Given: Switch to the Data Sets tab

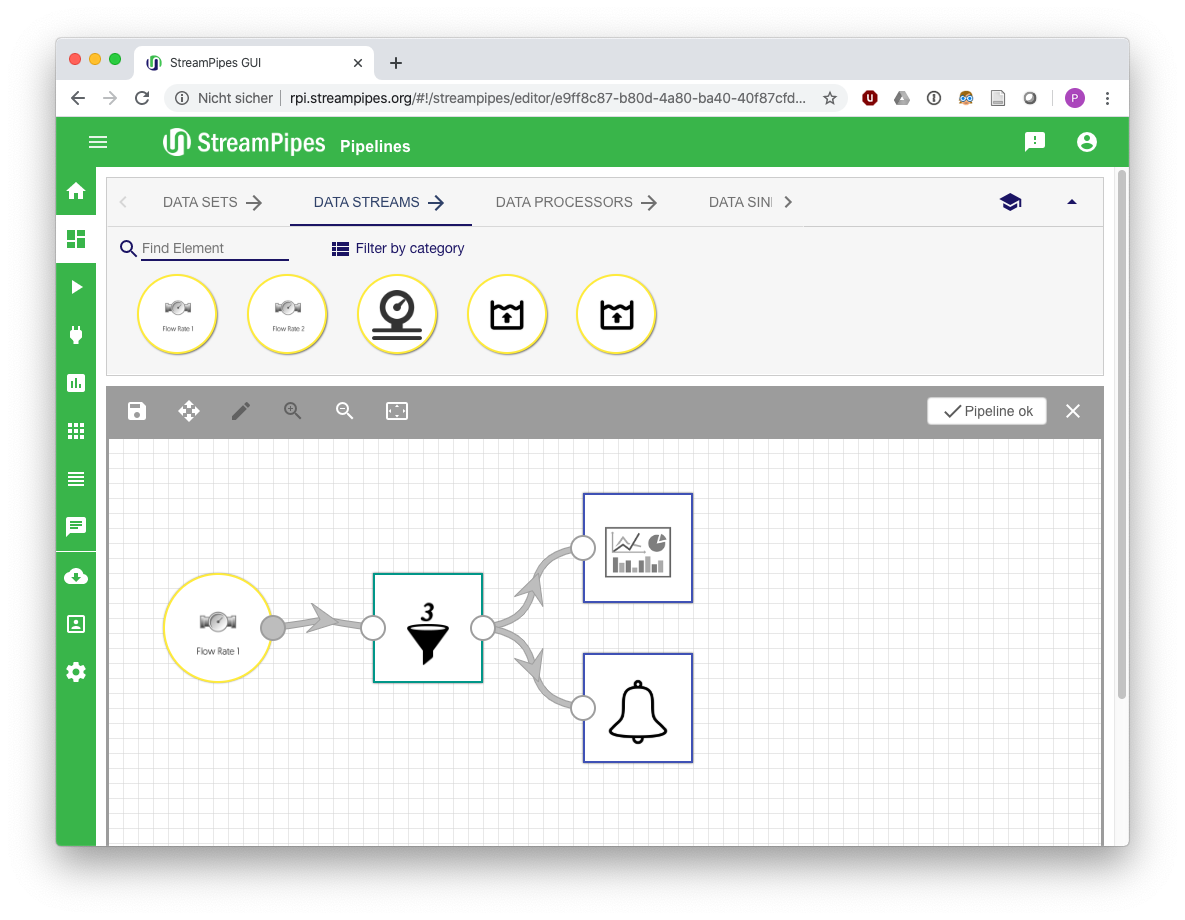Looking at the screenshot, I should (x=212, y=202).
